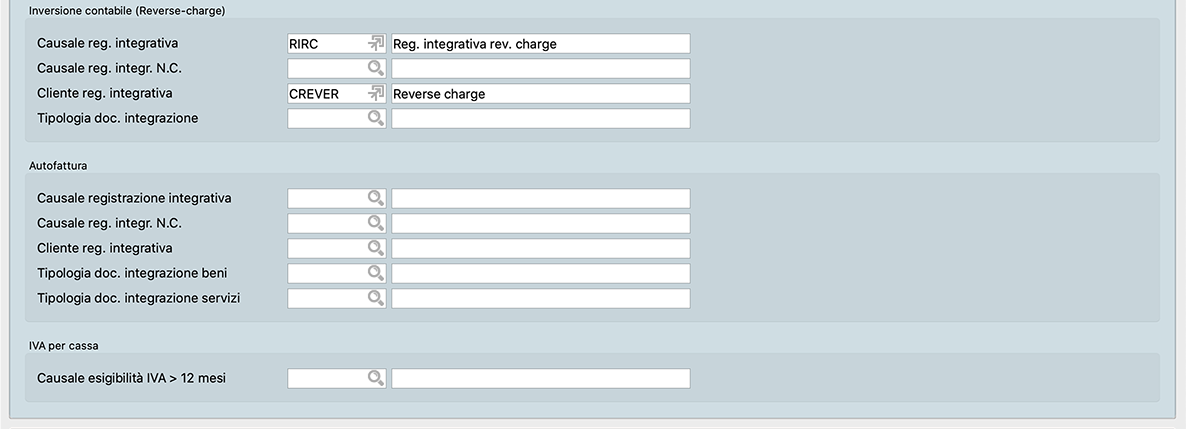Click search icon for Reverse-charge Causale reg. integr. N.C.
1186x429 pixels.
click(376, 69)
